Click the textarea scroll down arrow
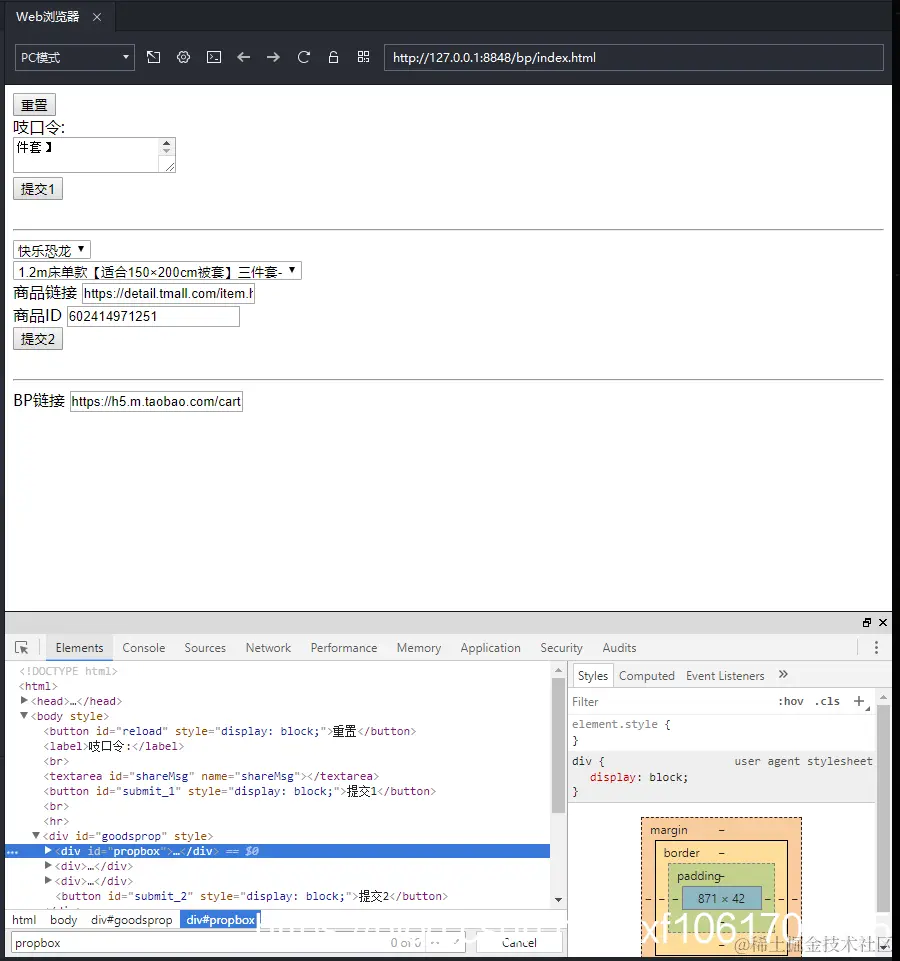The width and height of the screenshot is (900, 961). 166,151
